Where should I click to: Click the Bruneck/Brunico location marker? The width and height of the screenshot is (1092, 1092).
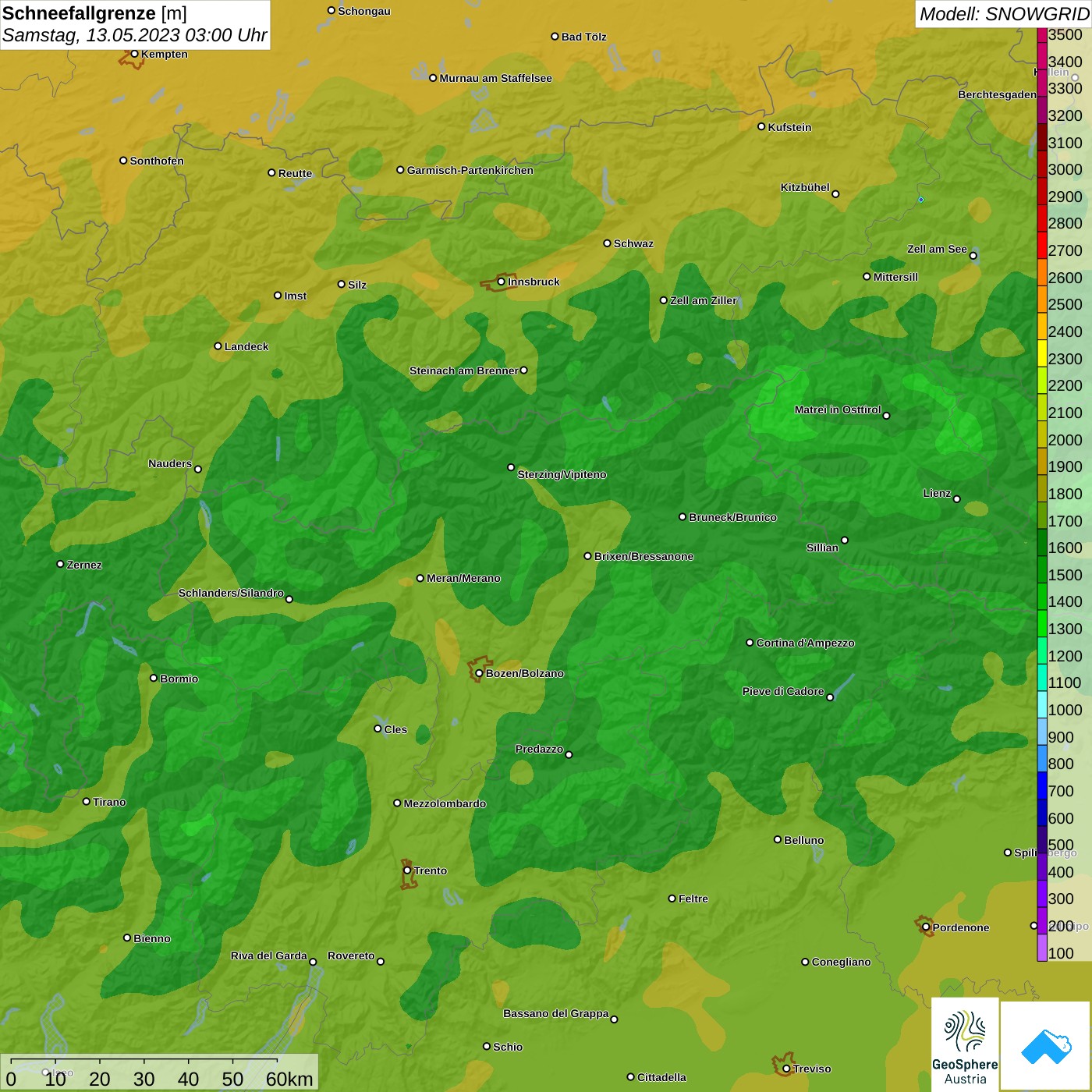[682, 516]
